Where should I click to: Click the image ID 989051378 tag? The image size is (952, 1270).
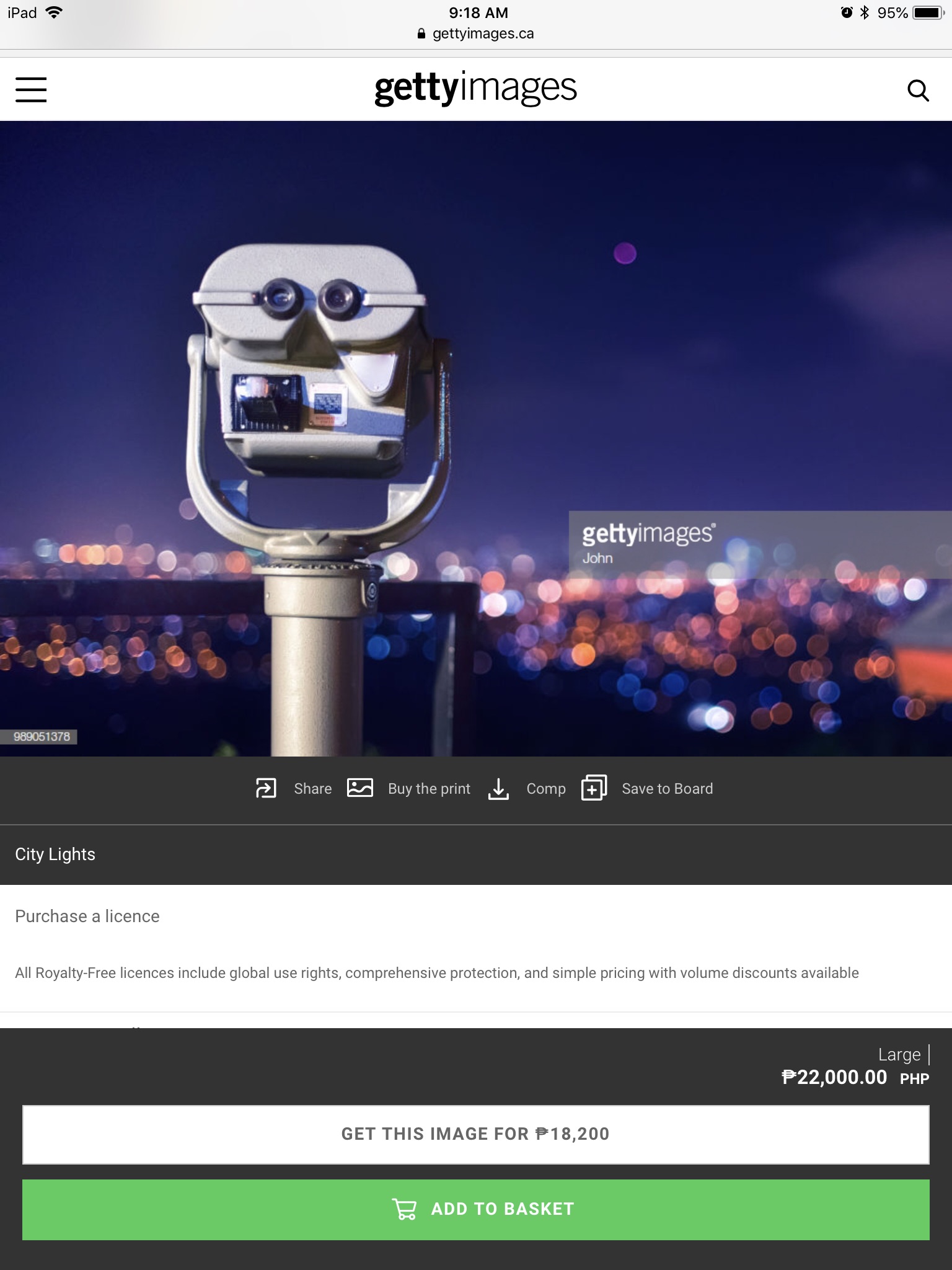point(41,737)
